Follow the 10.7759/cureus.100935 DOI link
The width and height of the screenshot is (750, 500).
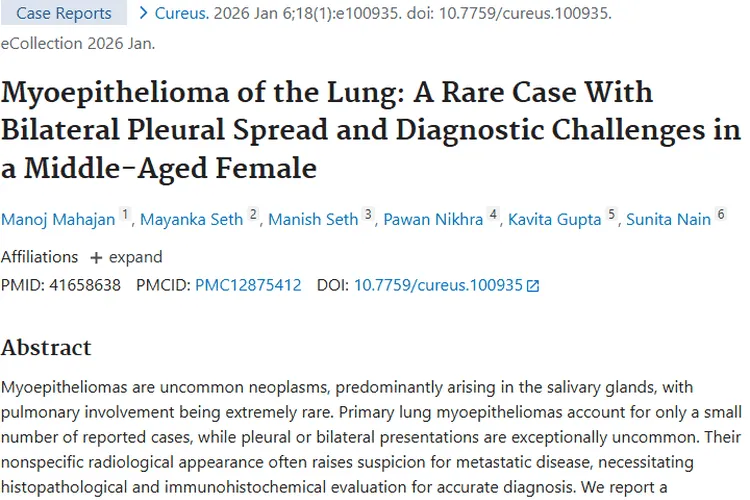(438, 285)
